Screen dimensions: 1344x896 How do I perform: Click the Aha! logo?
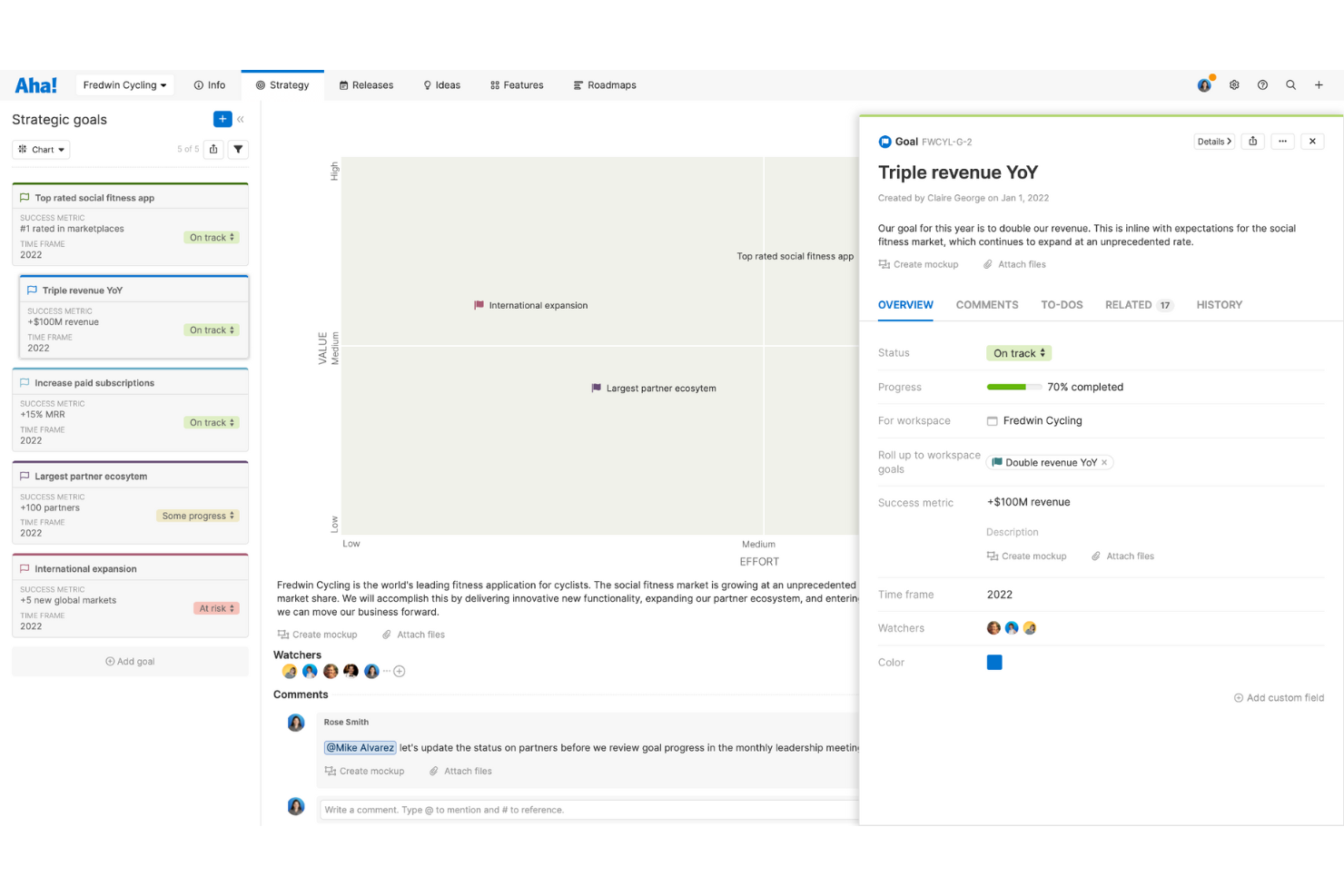35,85
